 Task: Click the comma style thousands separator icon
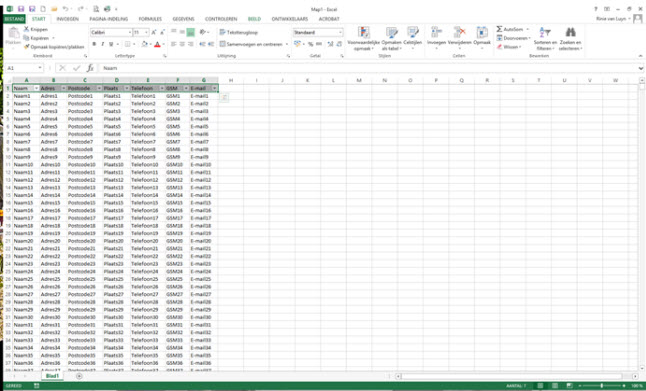tap(319, 44)
